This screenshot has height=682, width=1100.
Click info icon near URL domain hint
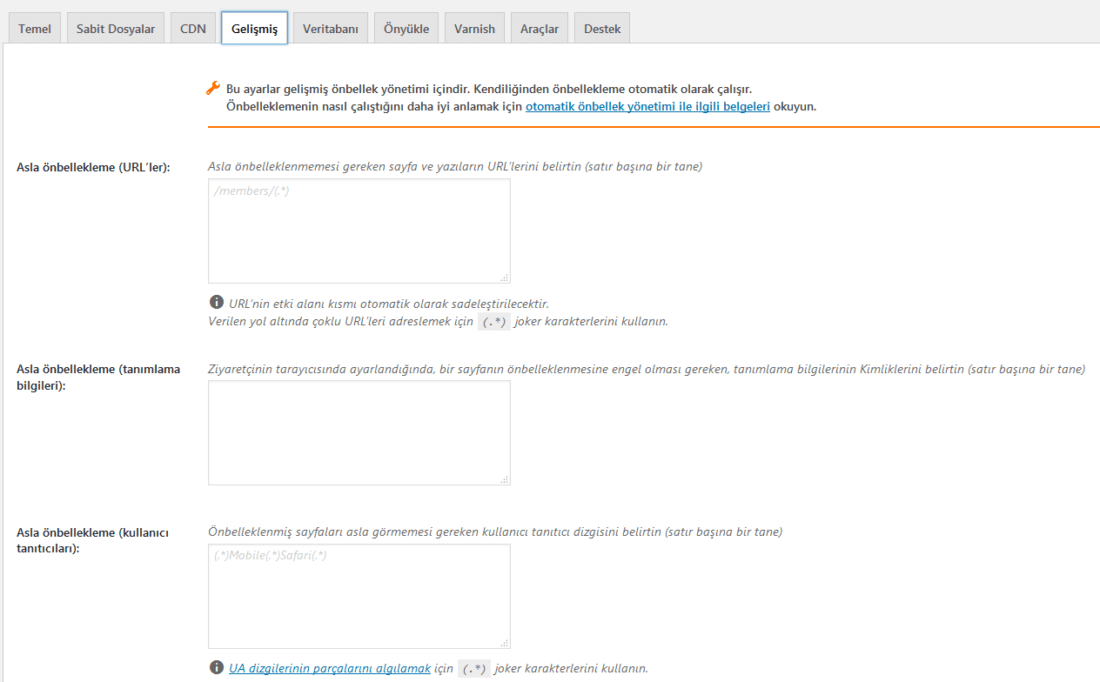tap(217, 302)
